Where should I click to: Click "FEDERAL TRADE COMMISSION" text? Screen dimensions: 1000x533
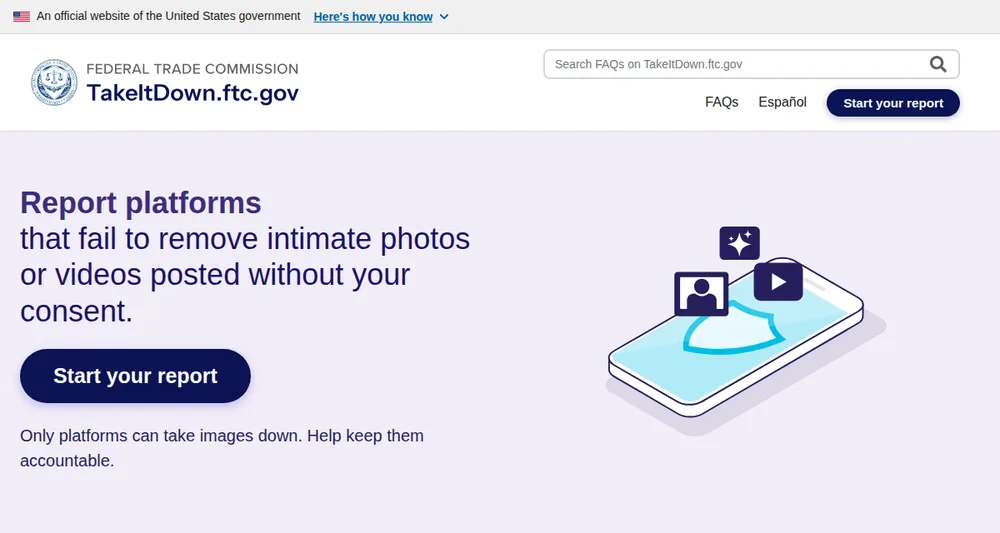click(193, 68)
